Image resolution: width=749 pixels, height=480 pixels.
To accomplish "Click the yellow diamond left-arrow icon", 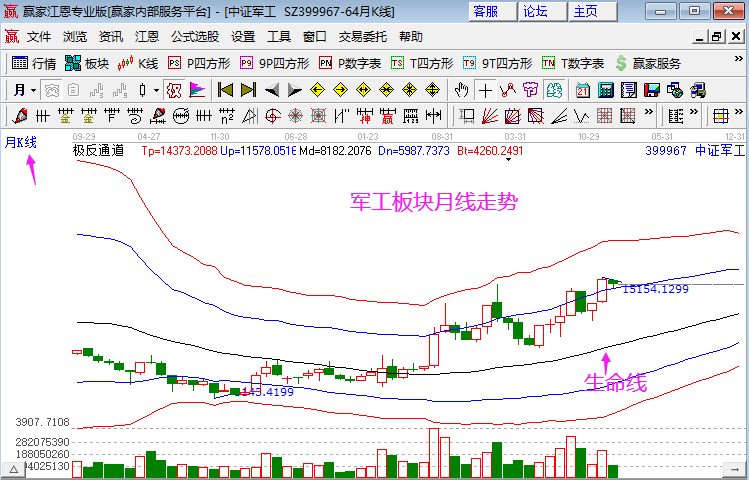I will click(x=317, y=90).
